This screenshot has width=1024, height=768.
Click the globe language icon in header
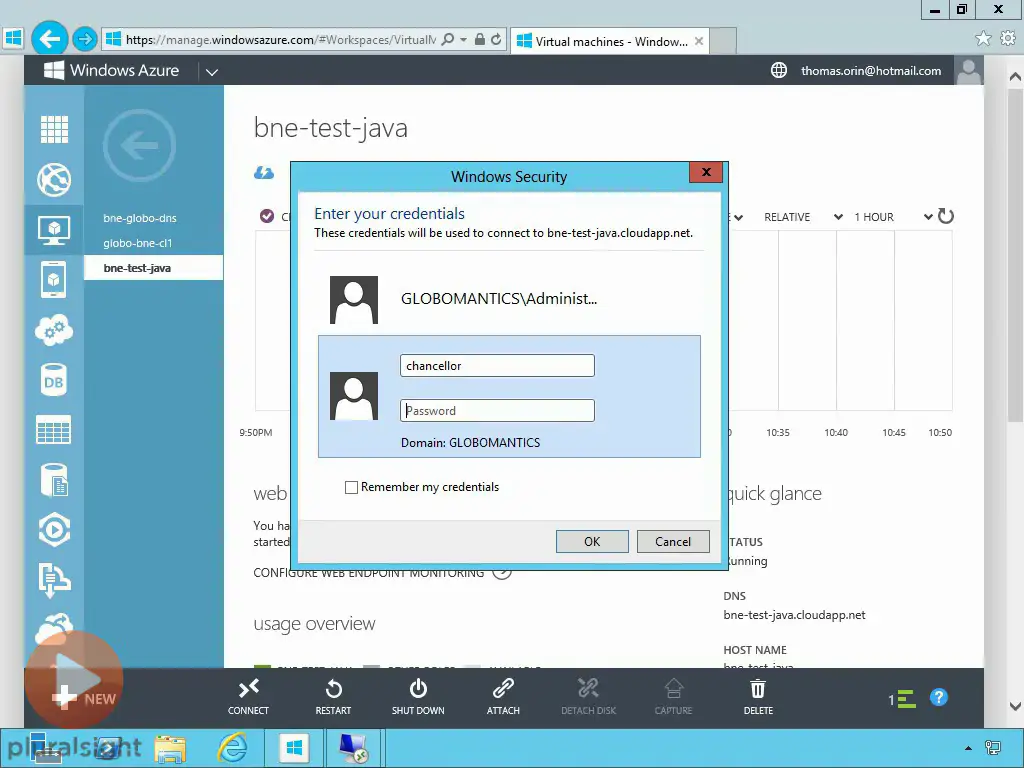[x=778, y=70]
